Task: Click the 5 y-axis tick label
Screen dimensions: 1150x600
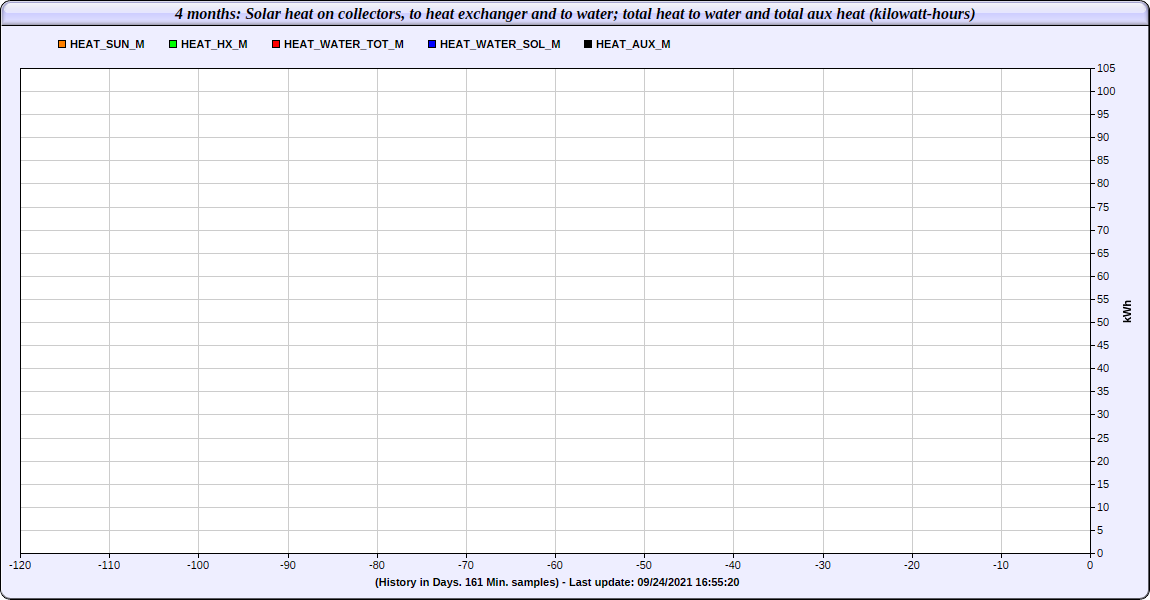Action: click(x=1100, y=530)
